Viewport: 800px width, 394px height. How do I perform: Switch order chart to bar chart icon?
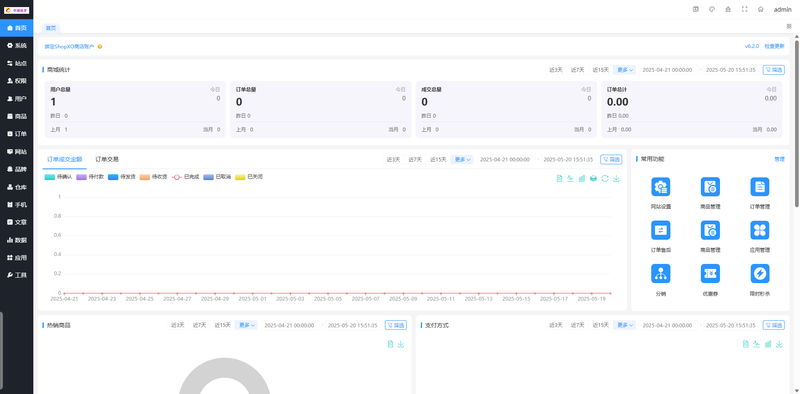pyautogui.click(x=582, y=179)
